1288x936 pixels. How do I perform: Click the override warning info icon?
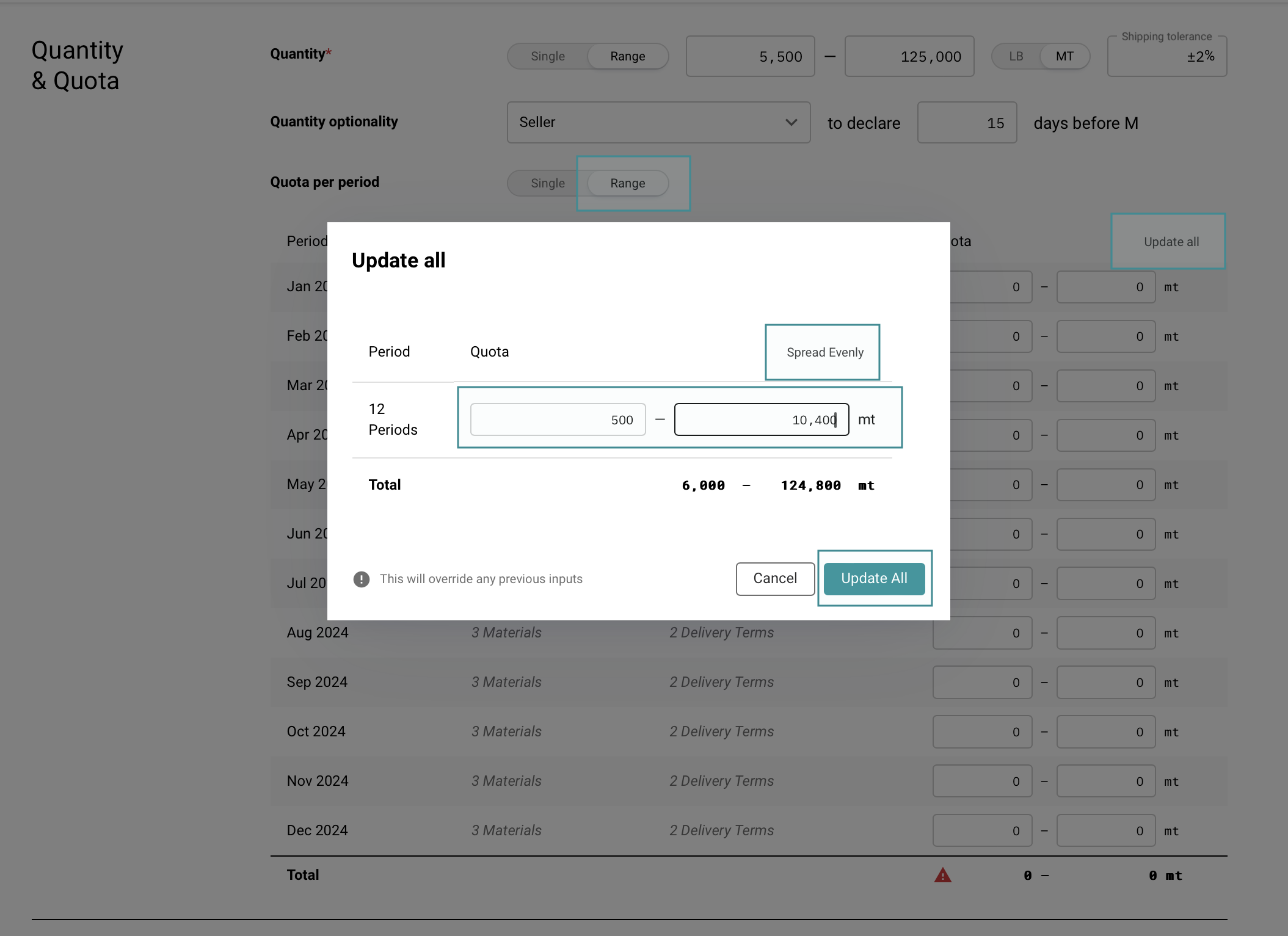pos(362,579)
